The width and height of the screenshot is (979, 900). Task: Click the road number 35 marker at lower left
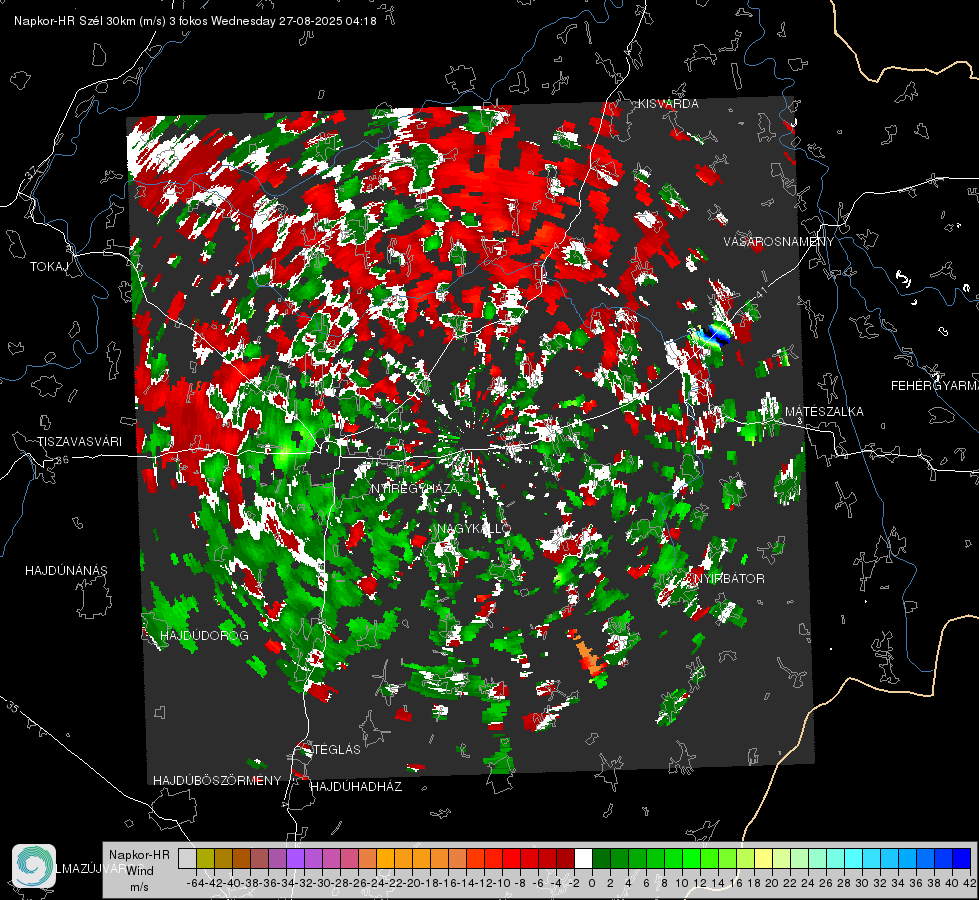pos(13,707)
